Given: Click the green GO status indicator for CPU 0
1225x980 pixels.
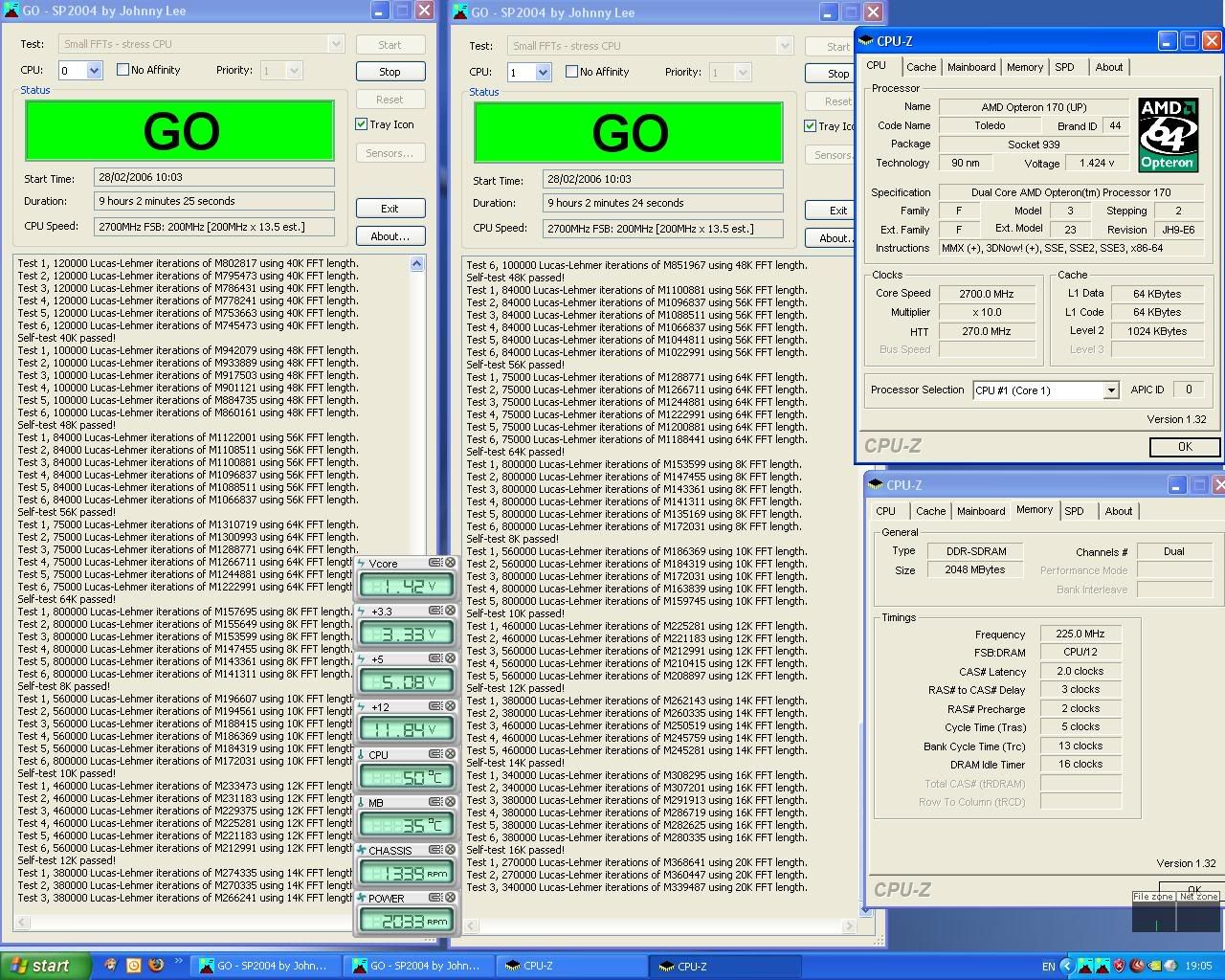Looking at the screenshot, I should pos(180,130).
